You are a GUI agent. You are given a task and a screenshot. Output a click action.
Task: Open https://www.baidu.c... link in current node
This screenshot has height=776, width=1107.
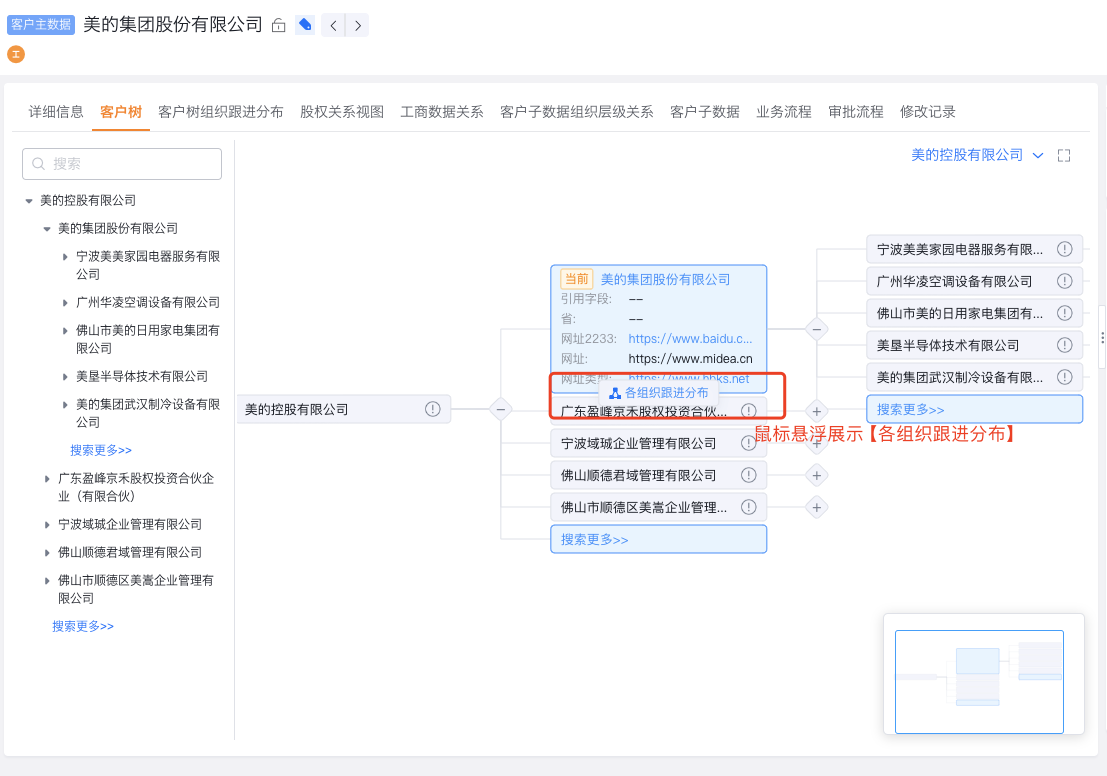(x=690, y=339)
